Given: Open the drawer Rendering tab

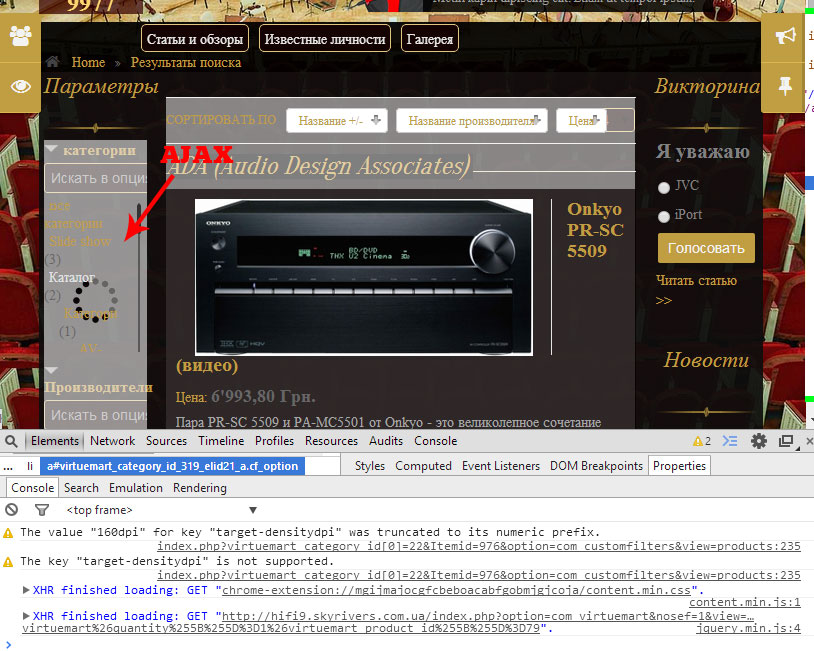Looking at the screenshot, I should coord(200,488).
